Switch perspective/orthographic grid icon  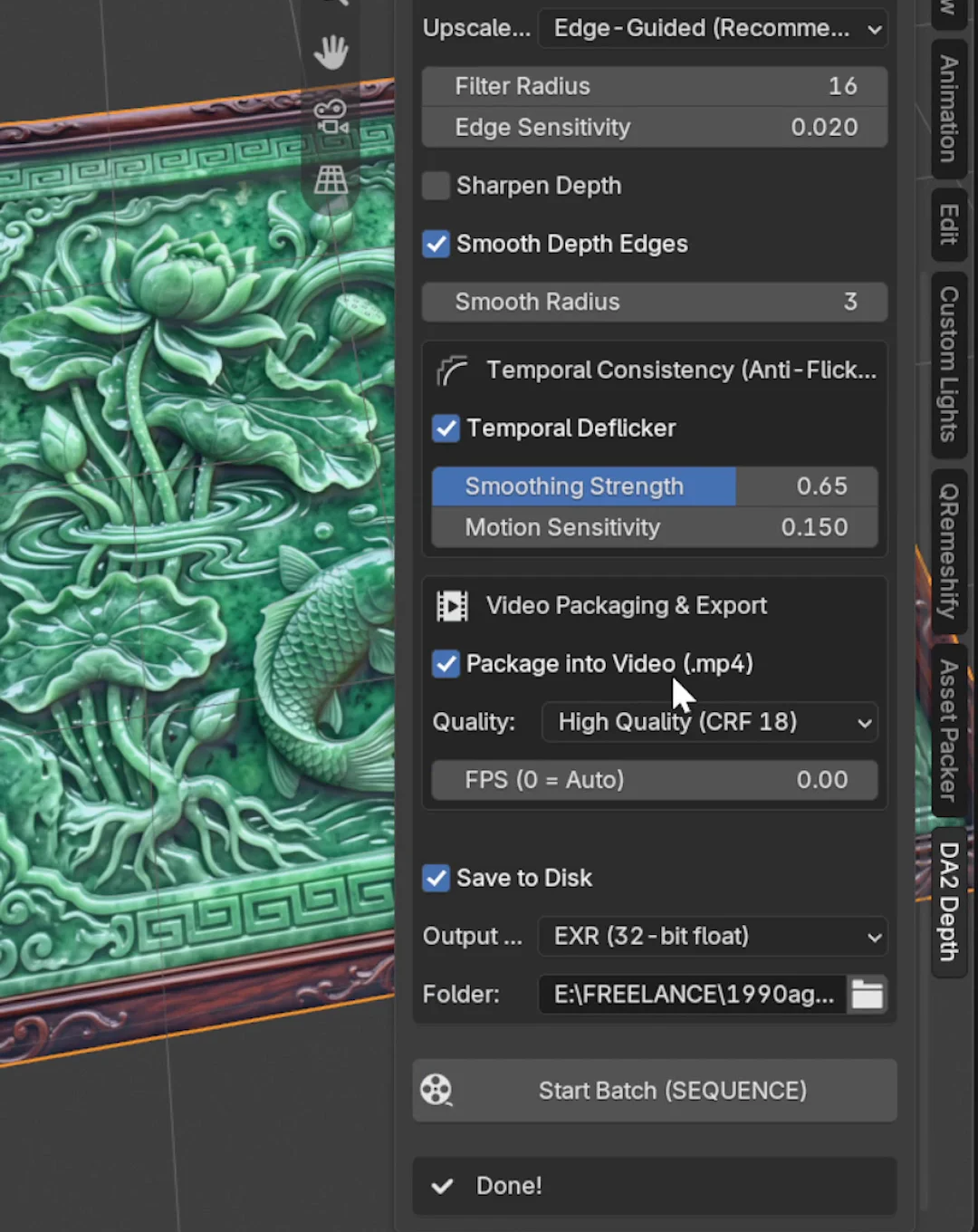tap(331, 180)
